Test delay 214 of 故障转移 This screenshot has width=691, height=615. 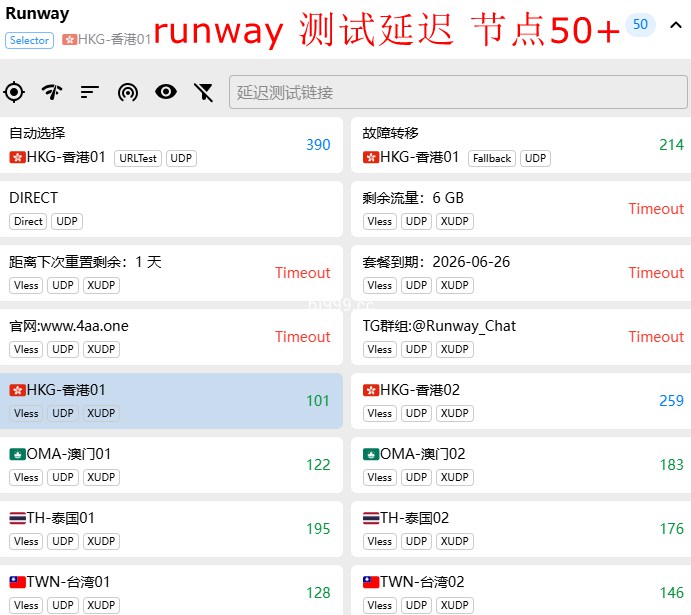(671, 144)
